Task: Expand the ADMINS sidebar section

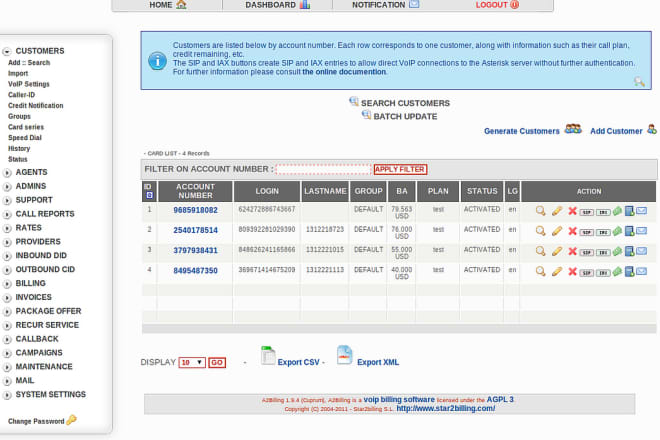Action: (7, 187)
